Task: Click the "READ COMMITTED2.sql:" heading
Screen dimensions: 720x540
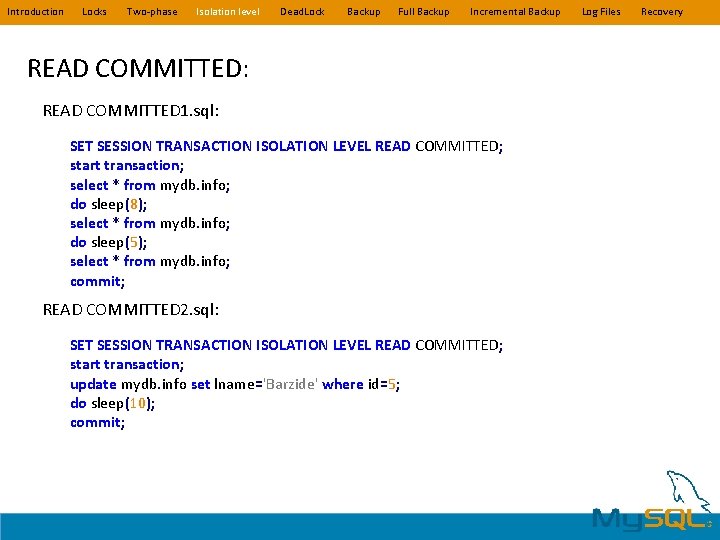Action: pos(131,310)
